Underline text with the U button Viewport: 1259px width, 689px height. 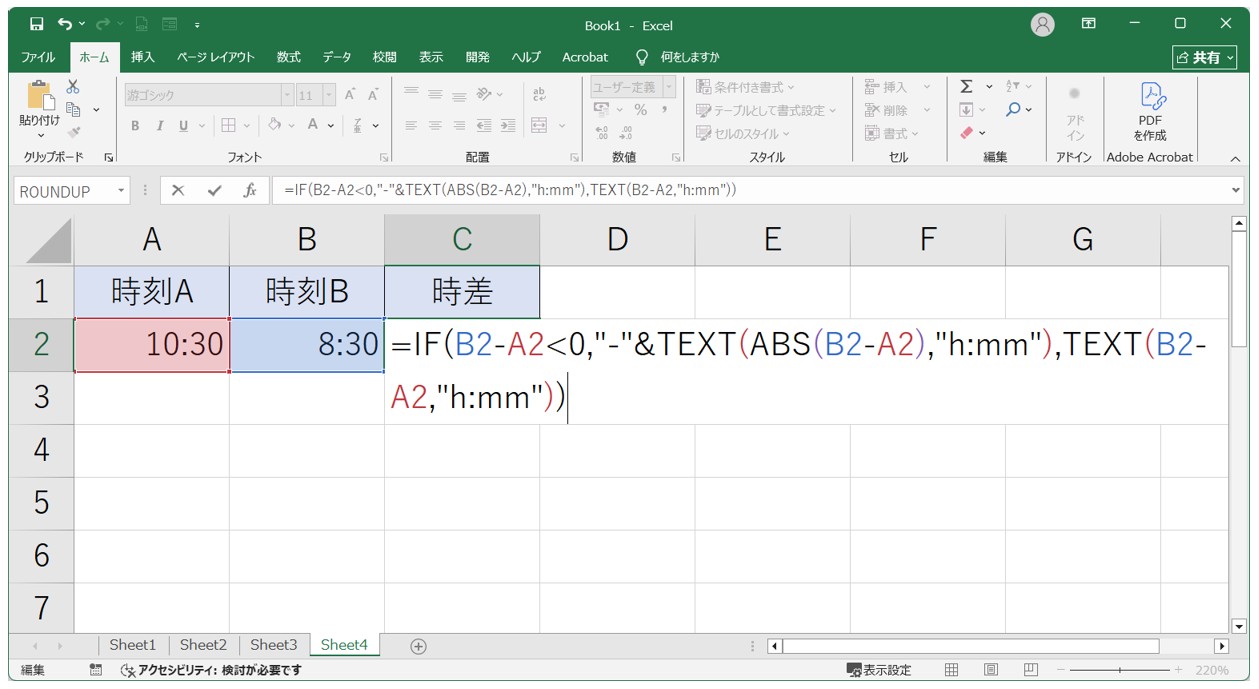[x=183, y=126]
